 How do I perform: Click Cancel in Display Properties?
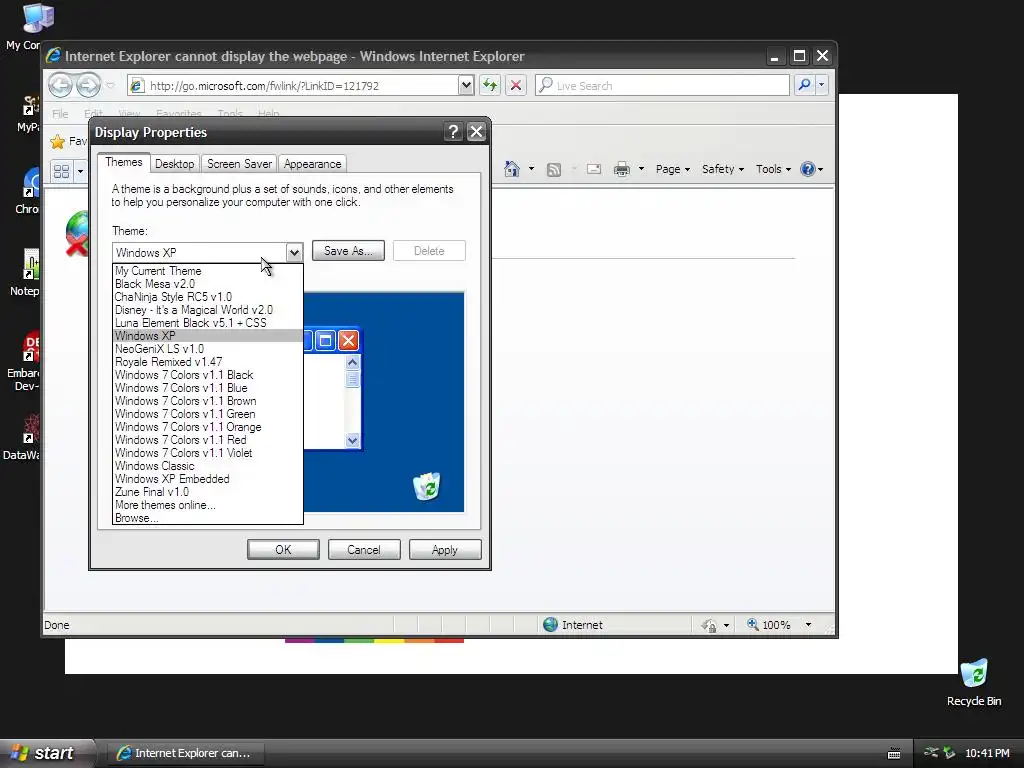click(x=364, y=550)
